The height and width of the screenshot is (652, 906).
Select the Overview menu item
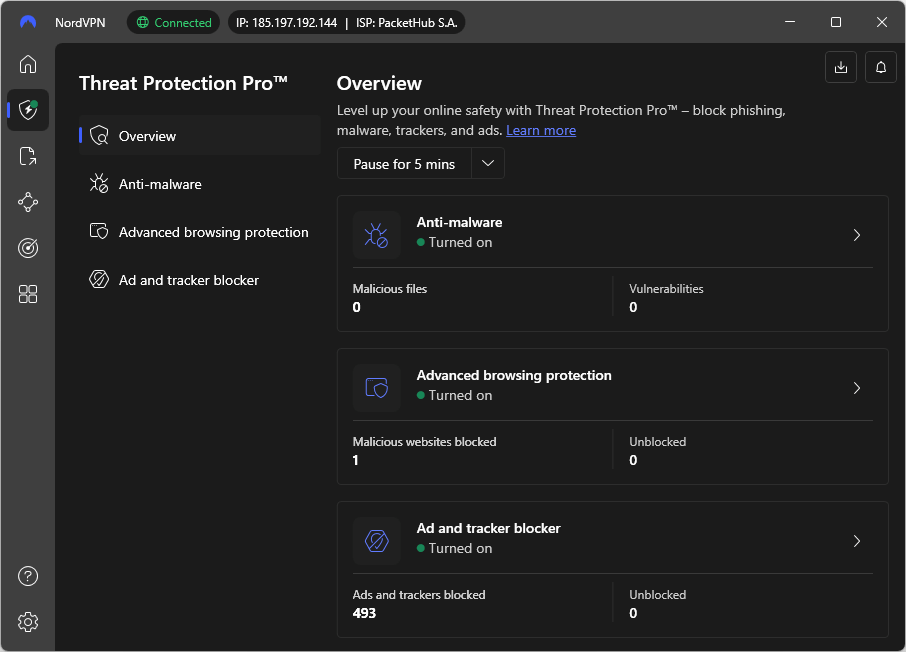point(147,136)
